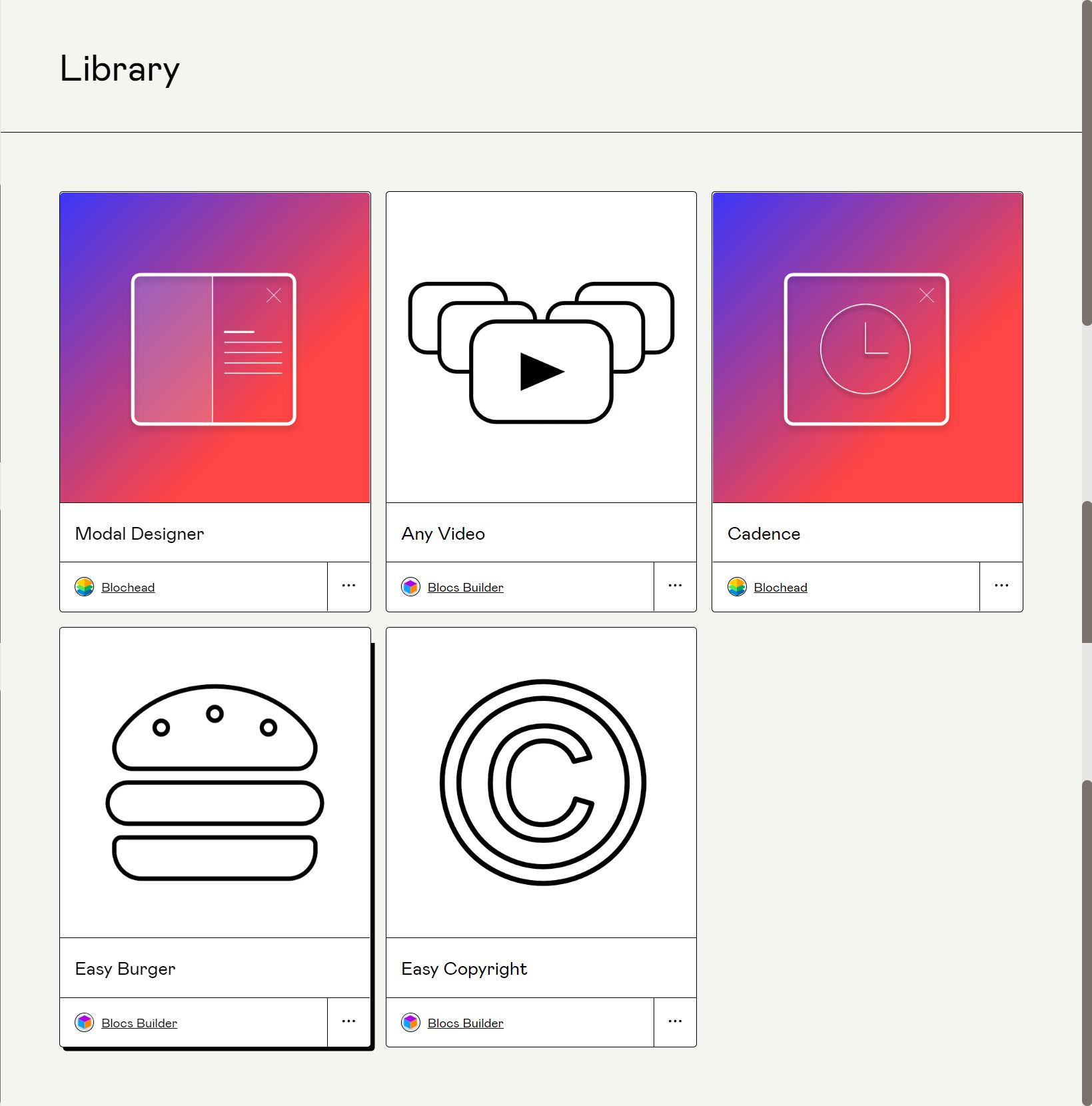1092x1106 pixels.
Task: Click the Easy Copyright title text
Action: coord(464,969)
